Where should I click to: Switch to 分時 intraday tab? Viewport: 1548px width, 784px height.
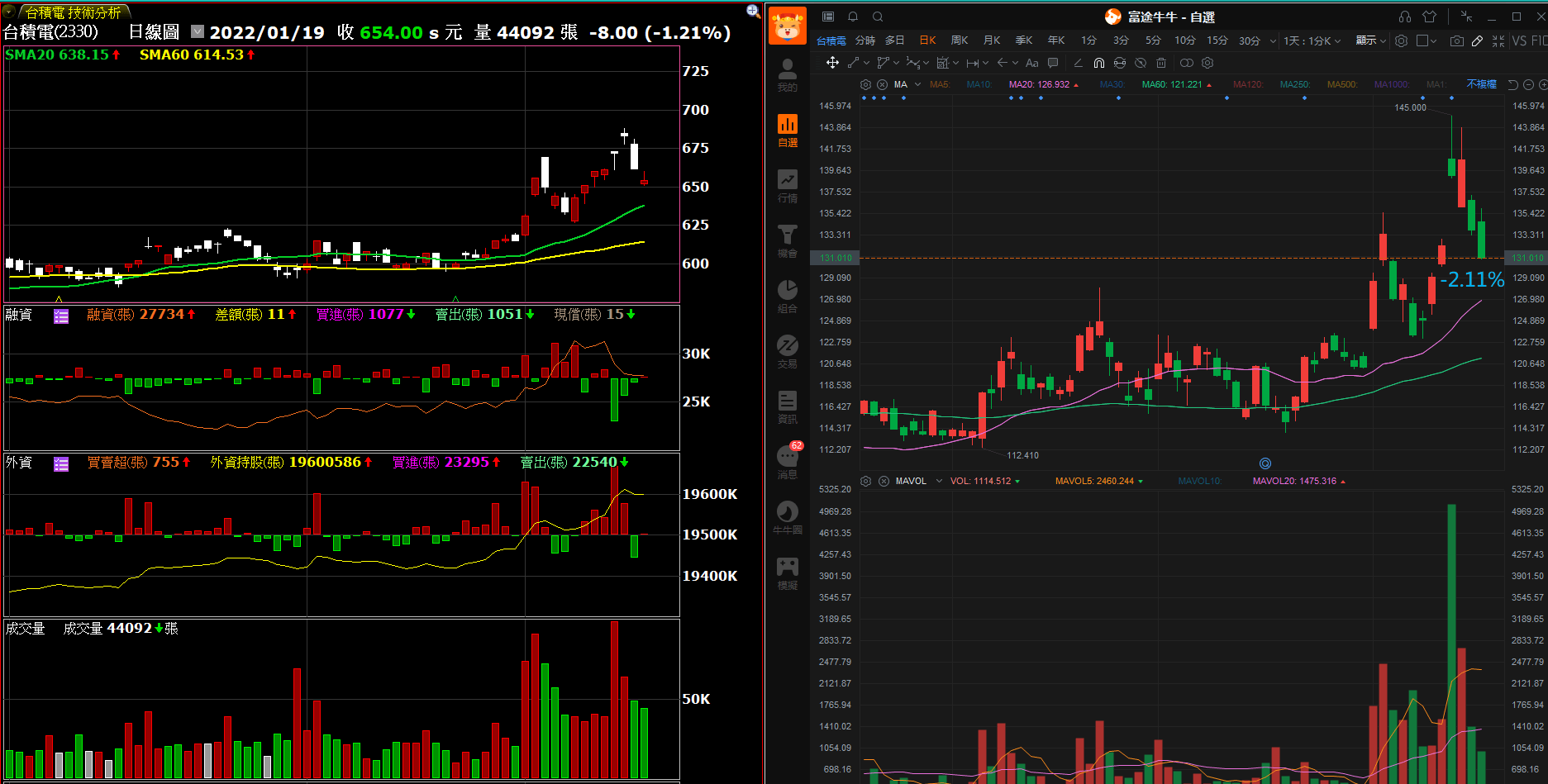864,40
